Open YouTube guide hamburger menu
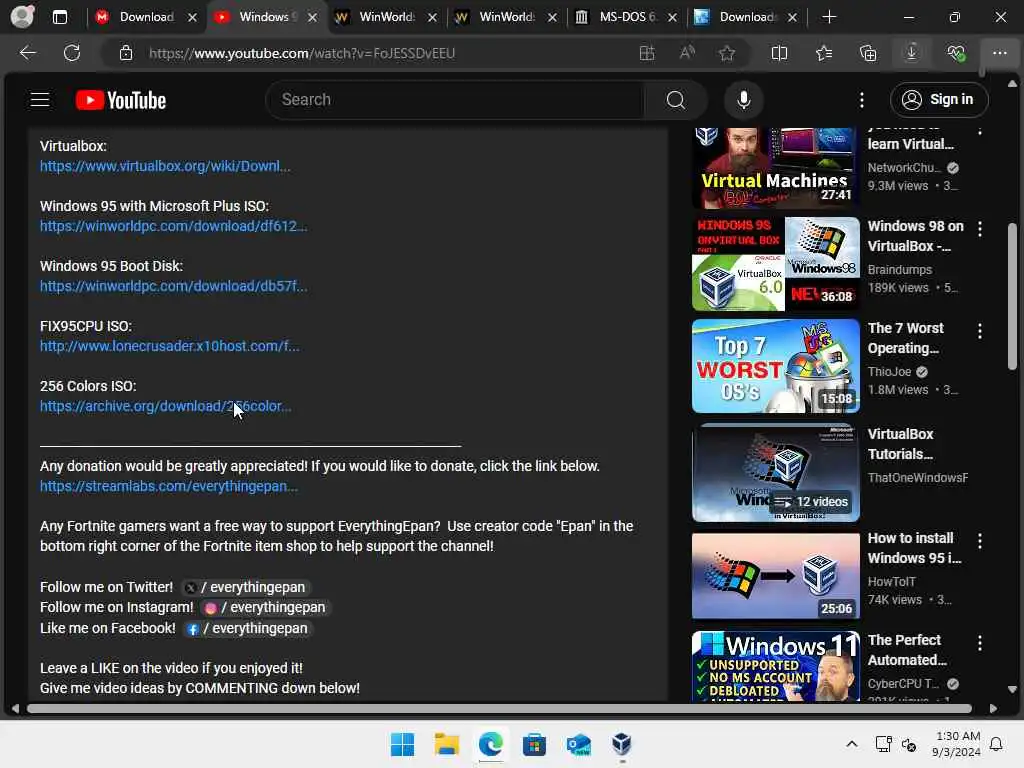 coord(40,99)
